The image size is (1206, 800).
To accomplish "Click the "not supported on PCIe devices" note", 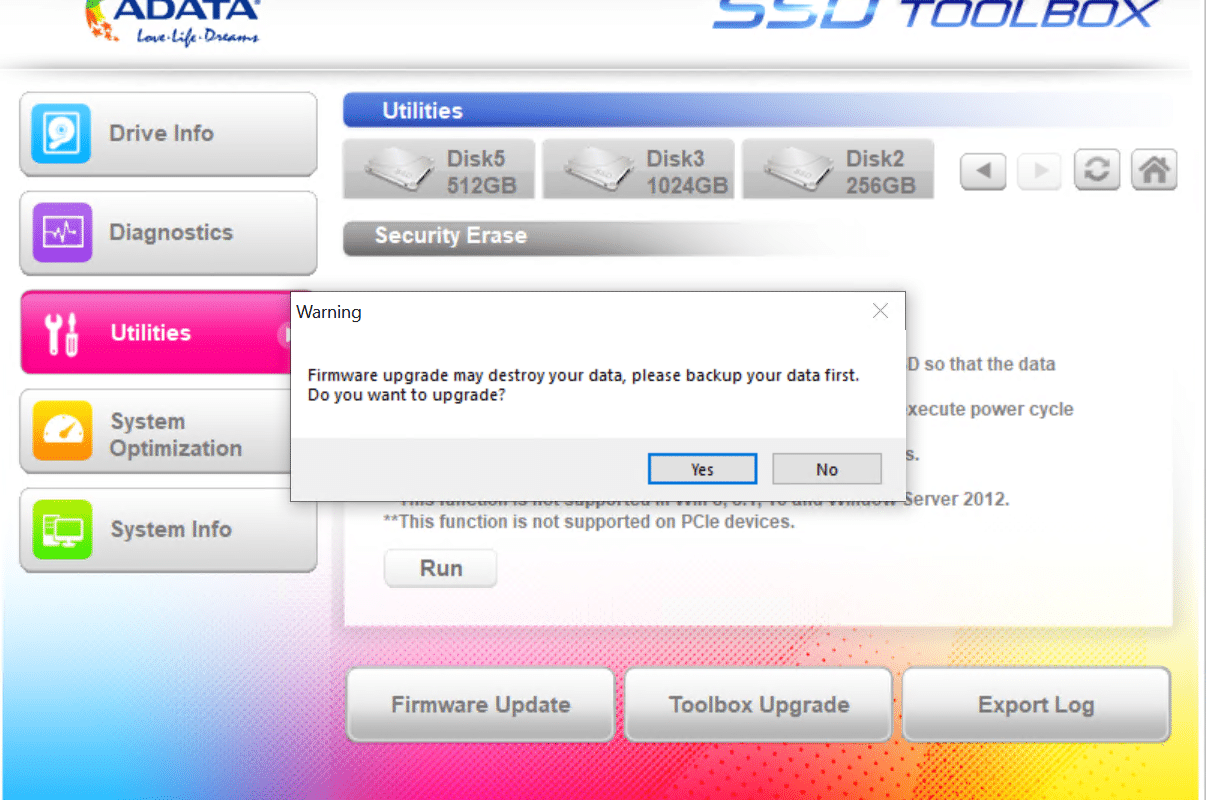I will click(x=589, y=522).
